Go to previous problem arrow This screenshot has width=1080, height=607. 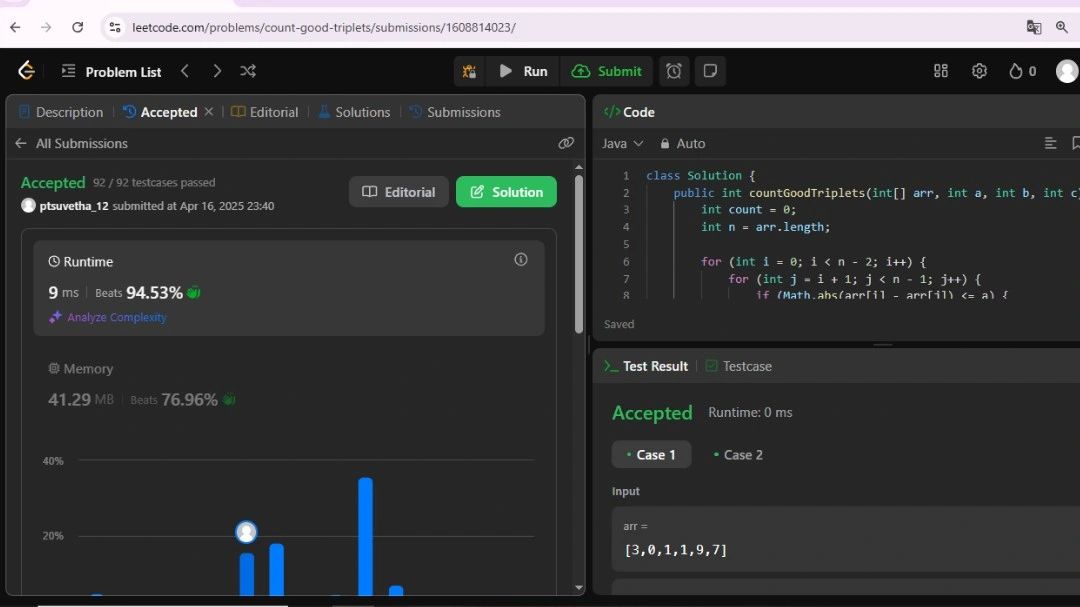185,71
